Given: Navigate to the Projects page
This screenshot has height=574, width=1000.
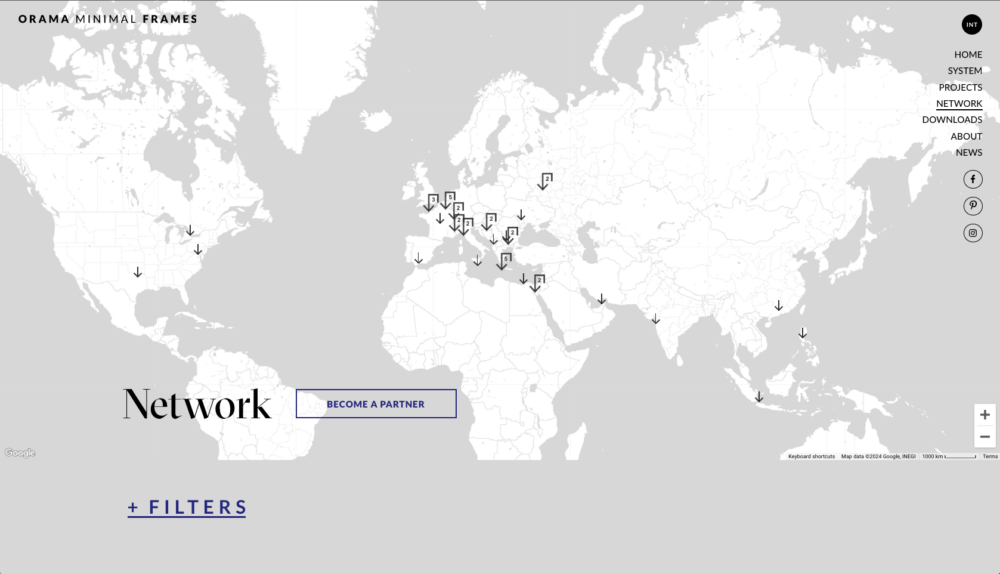Looking at the screenshot, I should tap(960, 87).
